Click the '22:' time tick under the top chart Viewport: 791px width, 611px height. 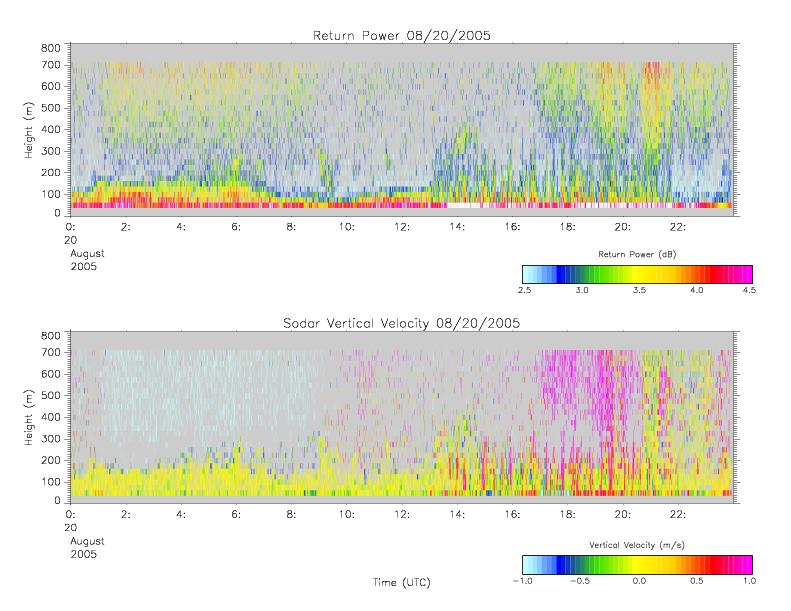[677, 227]
